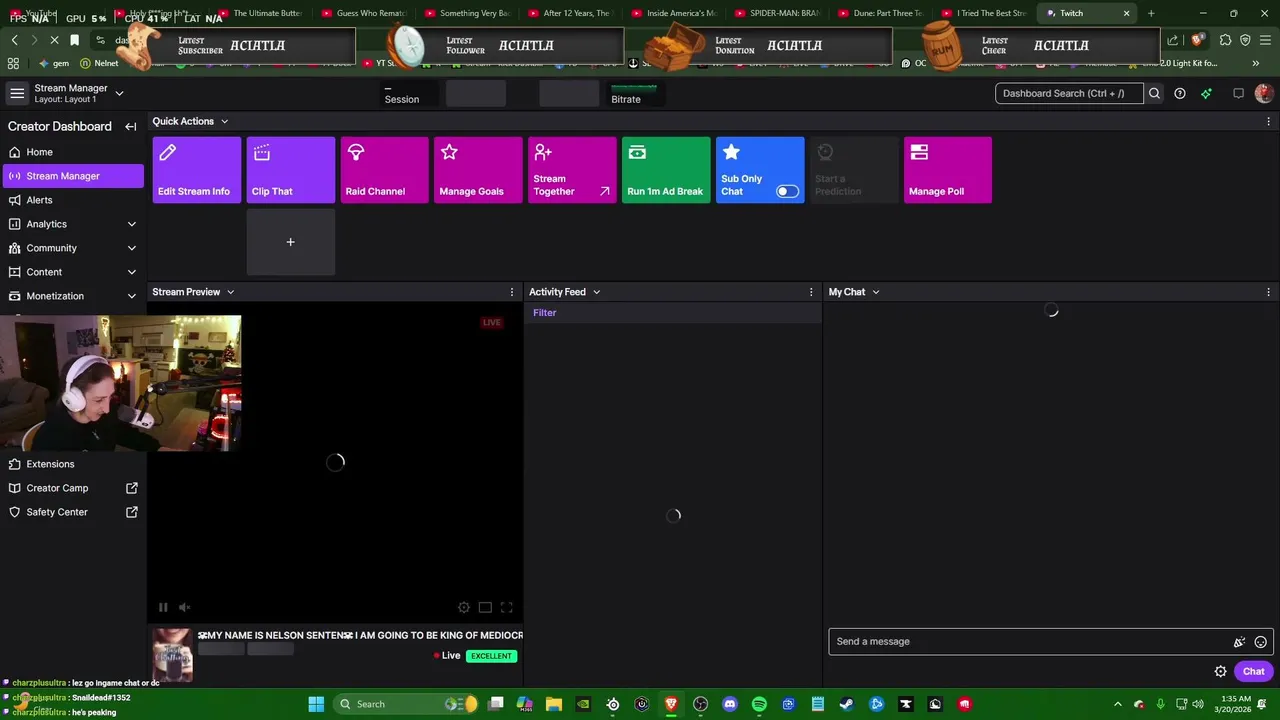This screenshot has width=1280, height=720.
Task: Expand the Quick Actions dropdown
Action: pyautogui.click(x=224, y=121)
